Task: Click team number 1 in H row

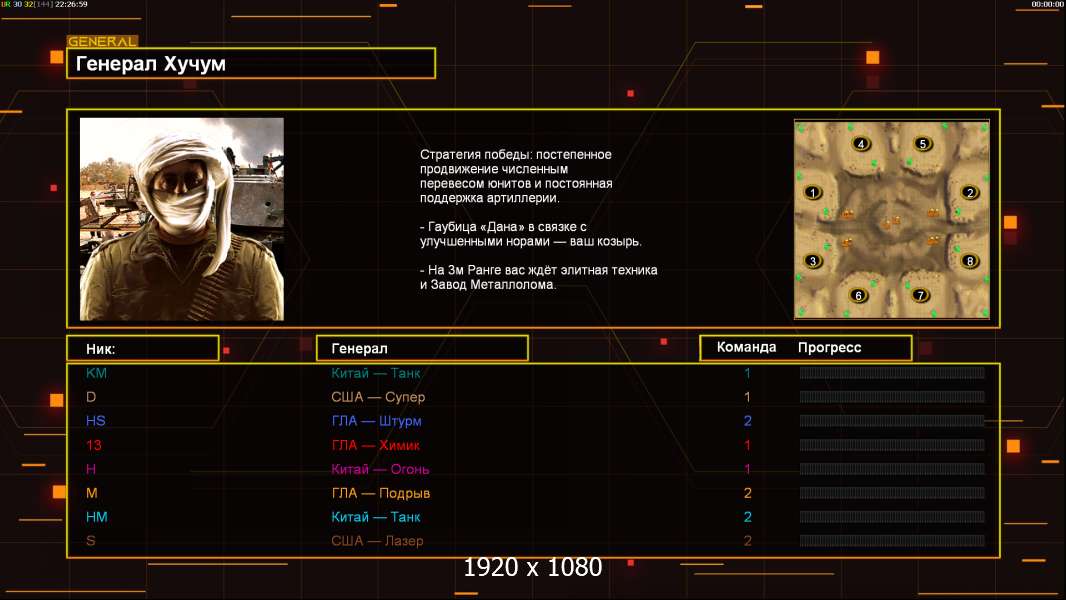Action: click(x=747, y=469)
